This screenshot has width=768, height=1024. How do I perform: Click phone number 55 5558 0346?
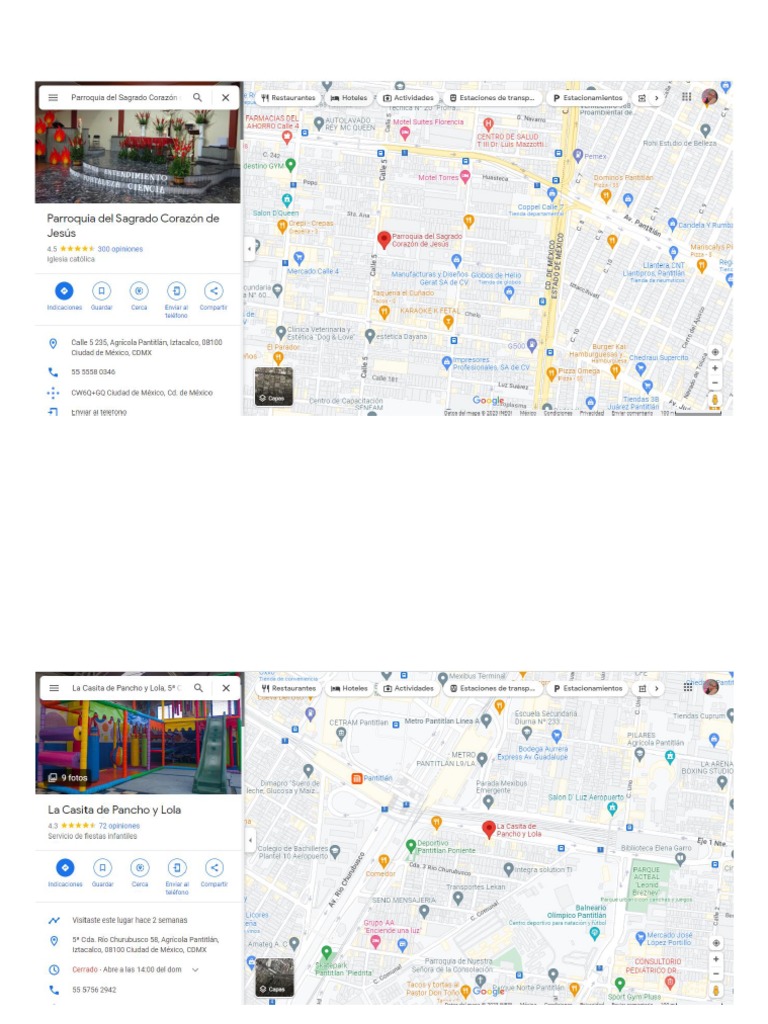pos(93,372)
